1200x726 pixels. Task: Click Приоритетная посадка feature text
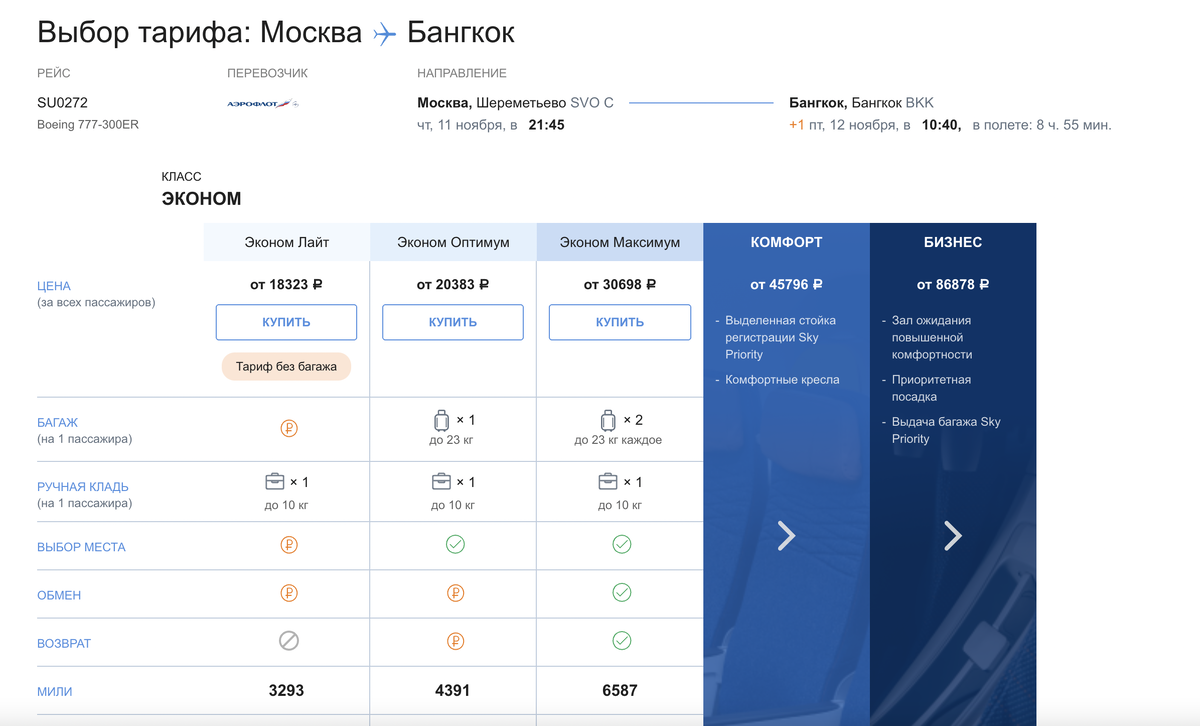point(931,388)
